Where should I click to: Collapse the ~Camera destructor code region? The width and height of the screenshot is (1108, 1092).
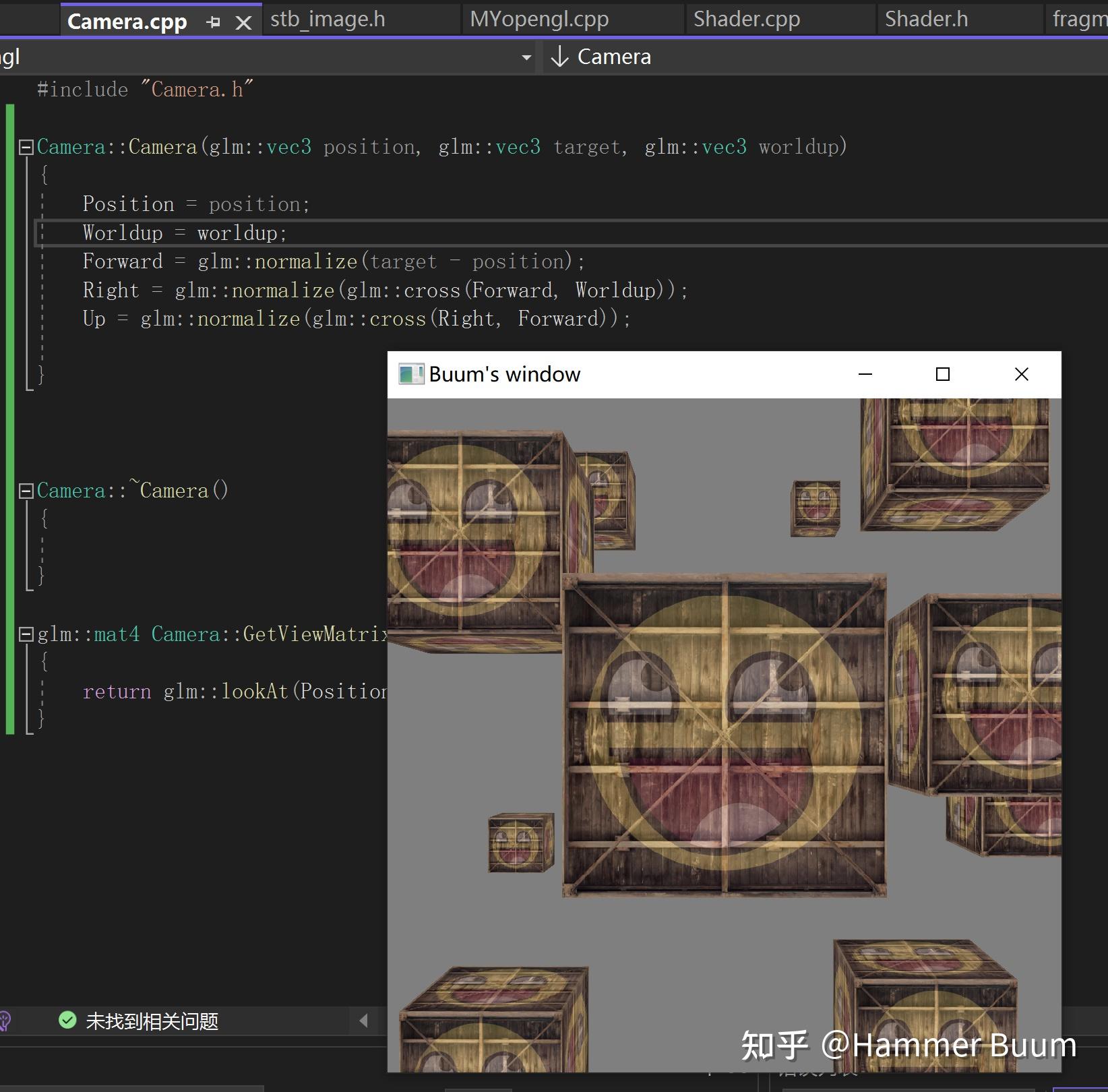[26, 491]
